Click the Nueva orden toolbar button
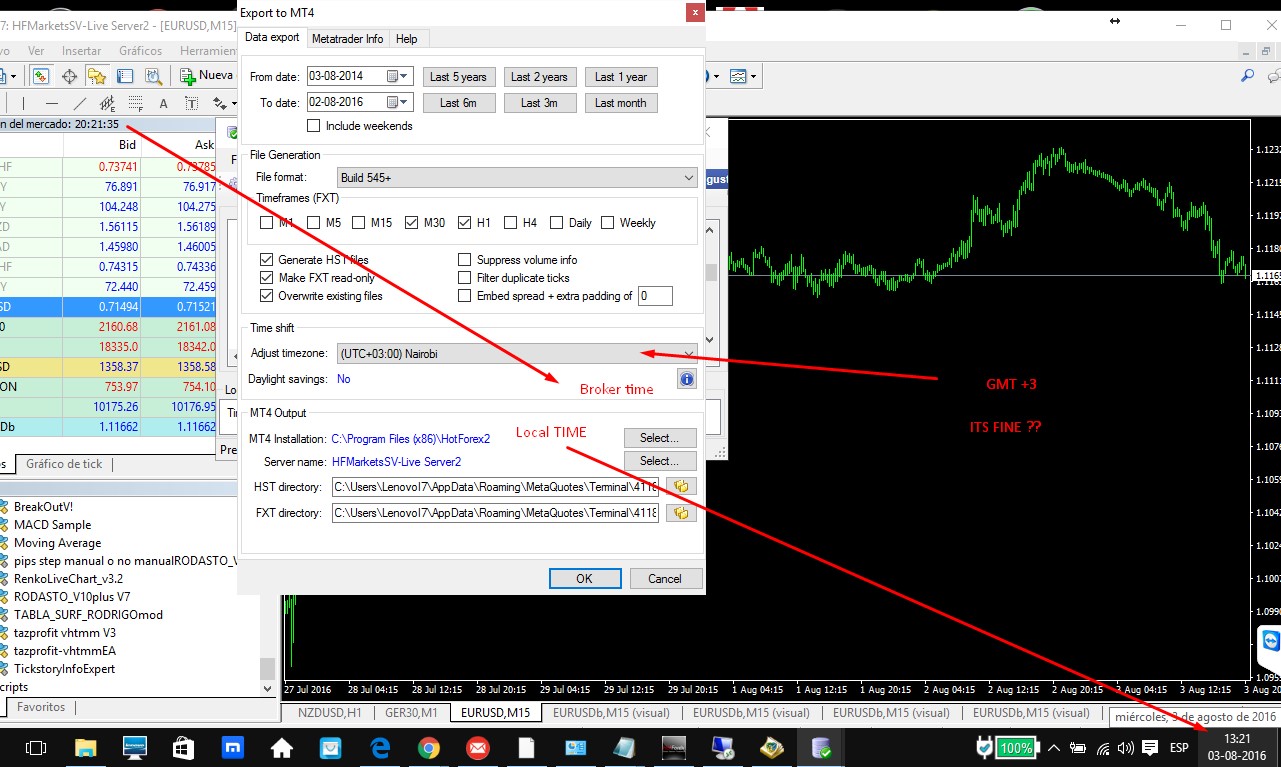This screenshot has width=1281, height=767. [x=207, y=76]
